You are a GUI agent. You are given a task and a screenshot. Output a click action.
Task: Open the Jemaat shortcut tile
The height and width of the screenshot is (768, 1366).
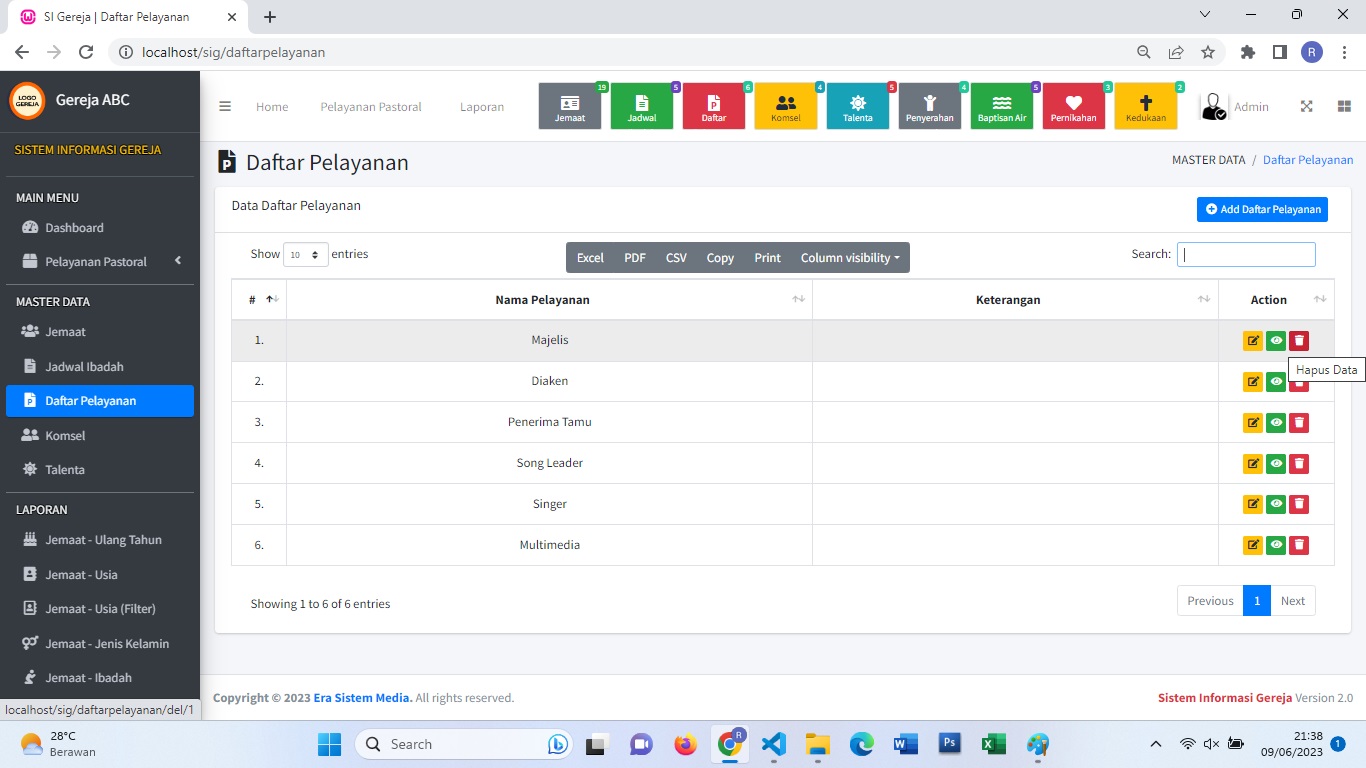(x=570, y=107)
